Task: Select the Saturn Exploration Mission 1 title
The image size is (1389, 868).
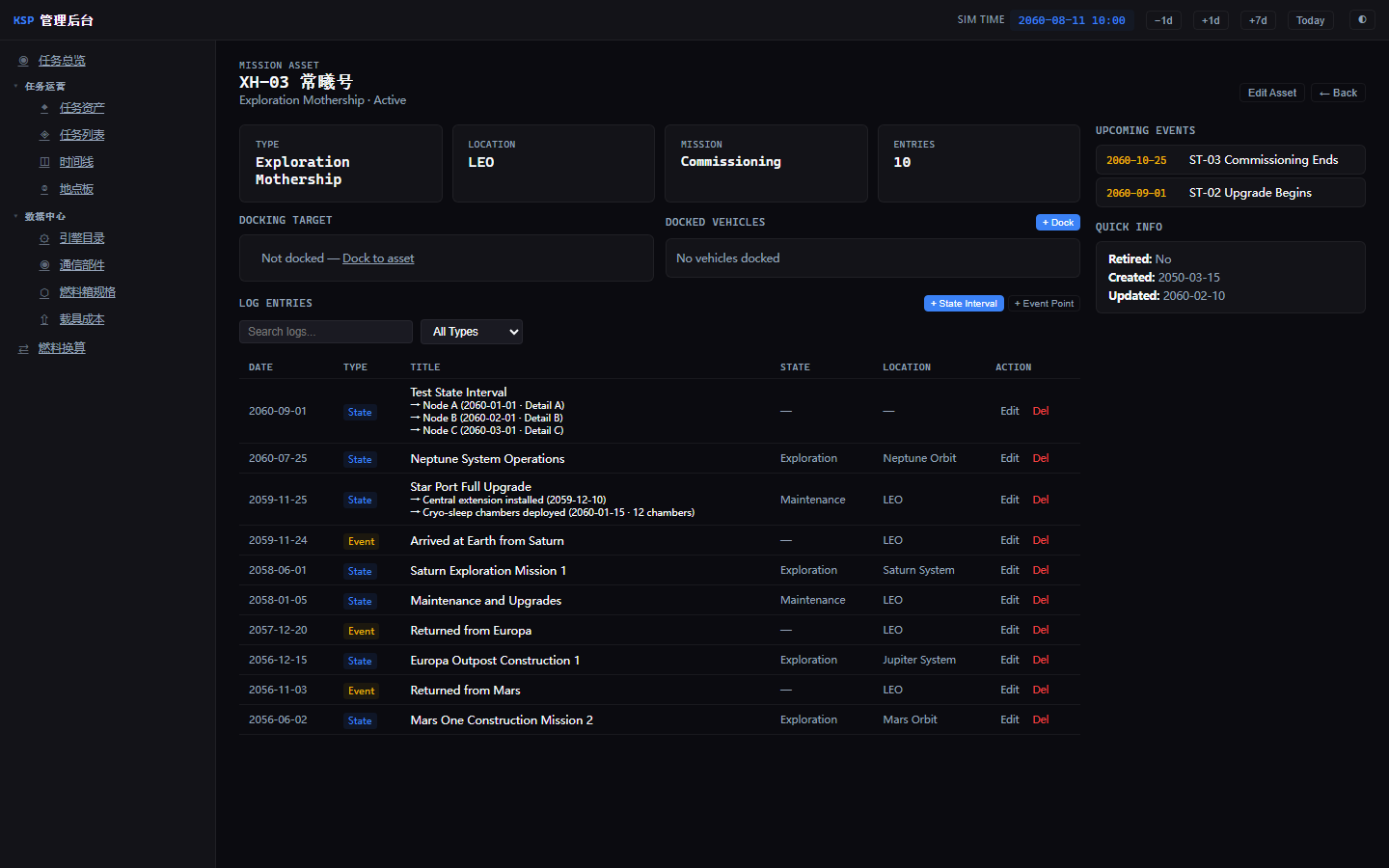Action: [x=488, y=571]
